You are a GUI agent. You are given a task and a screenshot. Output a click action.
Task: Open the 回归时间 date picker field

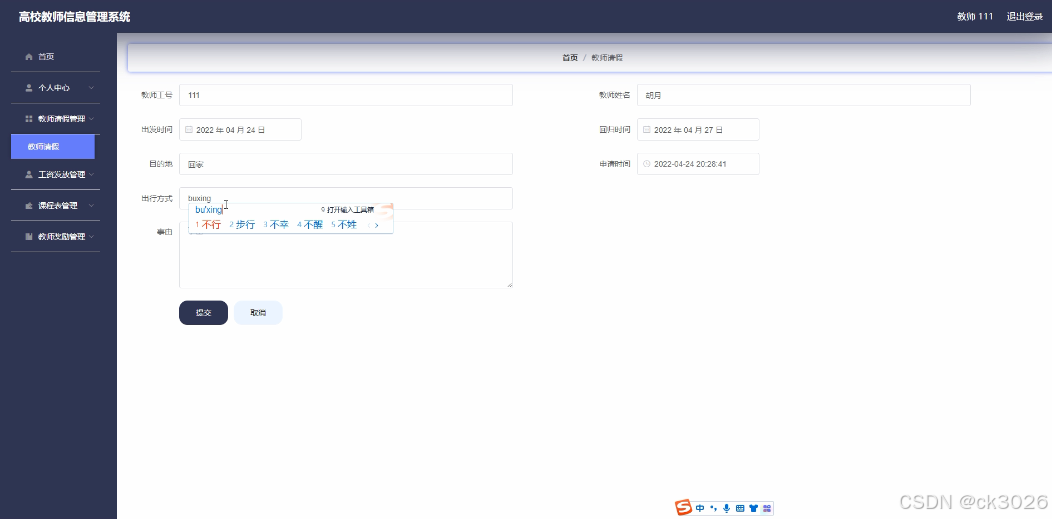coord(698,130)
